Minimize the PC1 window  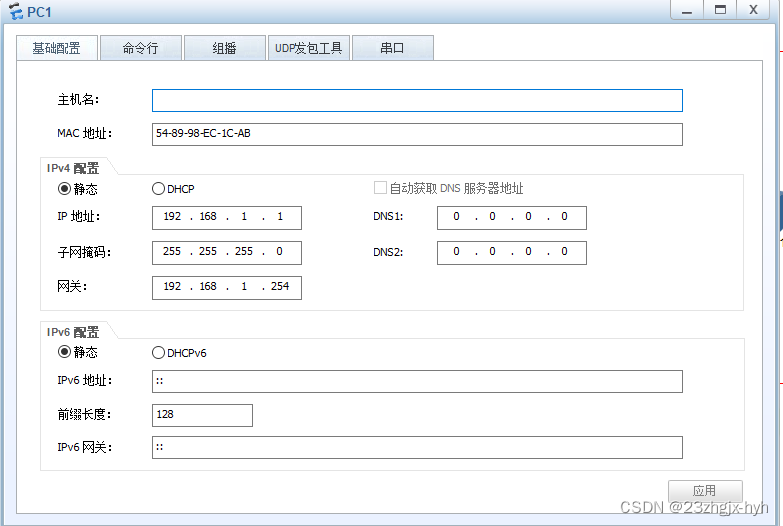pos(687,10)
